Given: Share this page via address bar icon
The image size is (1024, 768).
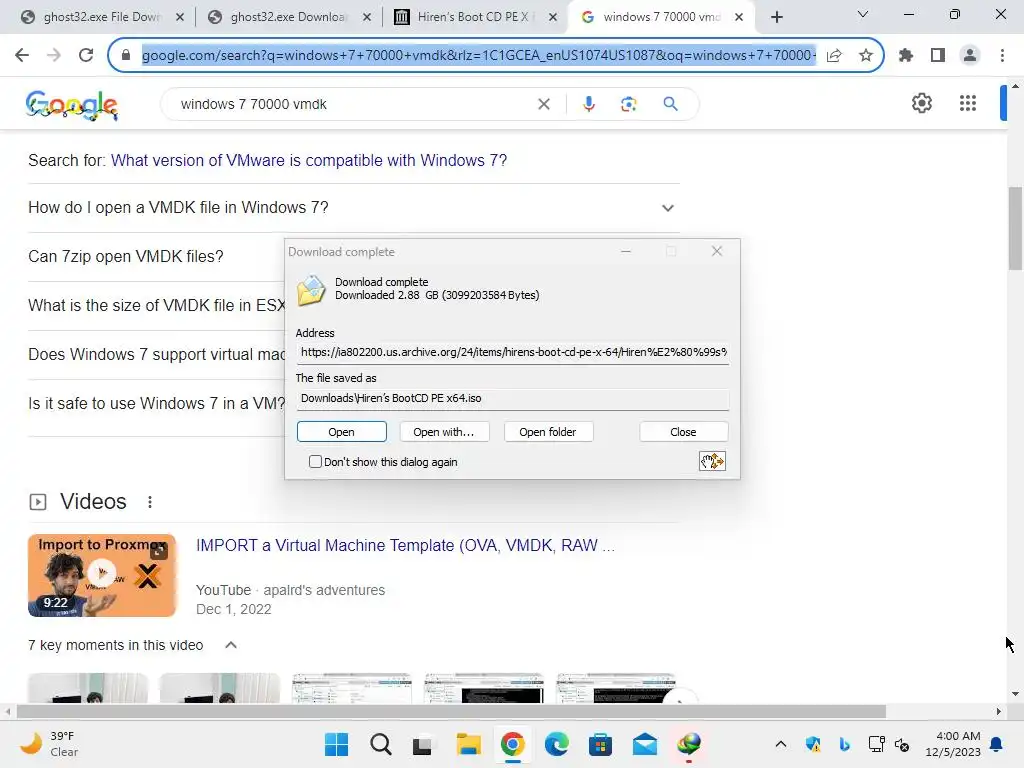Looking at the screenshot, I should (x=834, y=56).
